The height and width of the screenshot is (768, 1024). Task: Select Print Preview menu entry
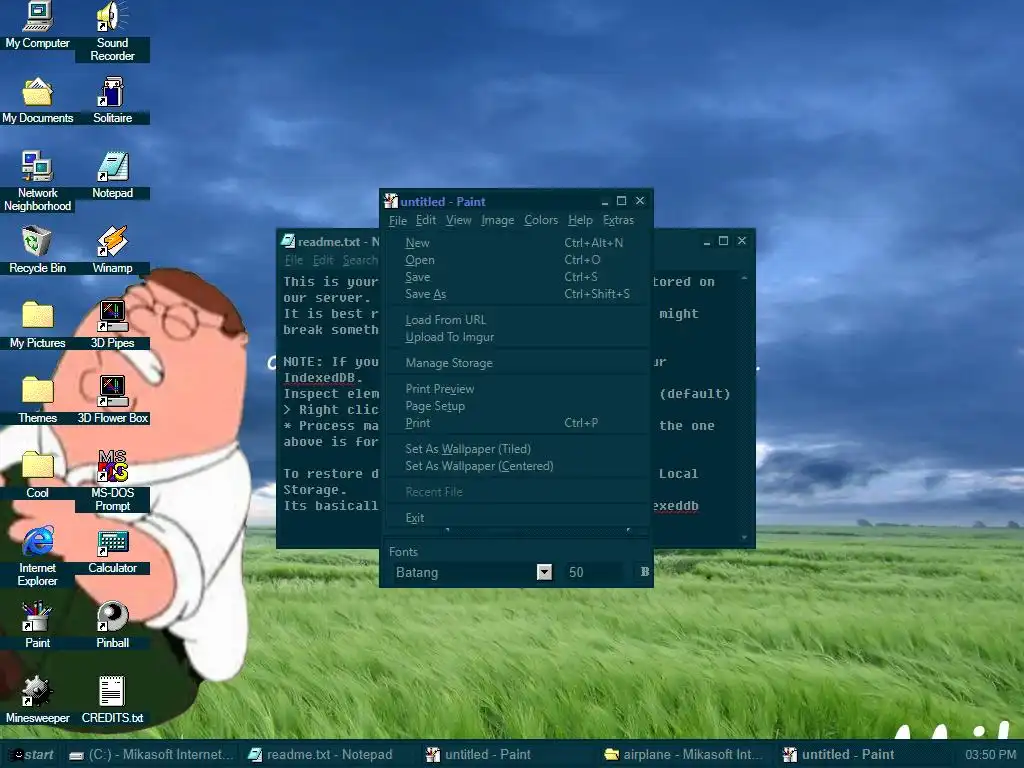tap(517, 389)
